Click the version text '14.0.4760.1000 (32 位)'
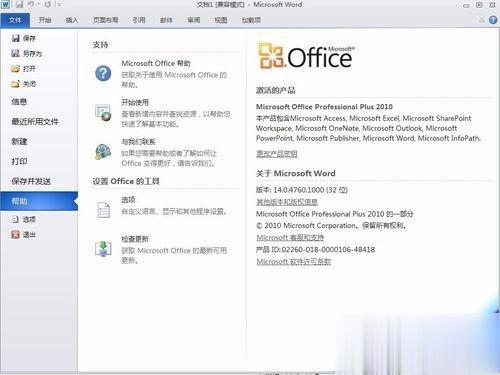 (310, 190)
